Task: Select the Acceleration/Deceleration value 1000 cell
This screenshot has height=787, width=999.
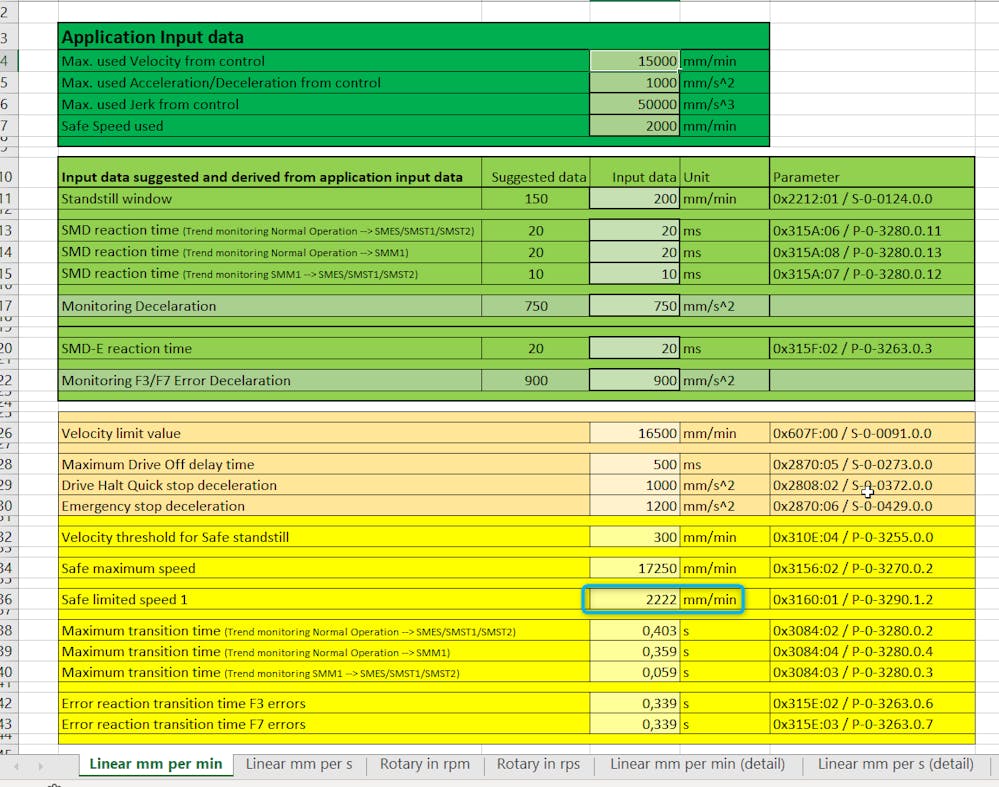Action: pos(635,83)
